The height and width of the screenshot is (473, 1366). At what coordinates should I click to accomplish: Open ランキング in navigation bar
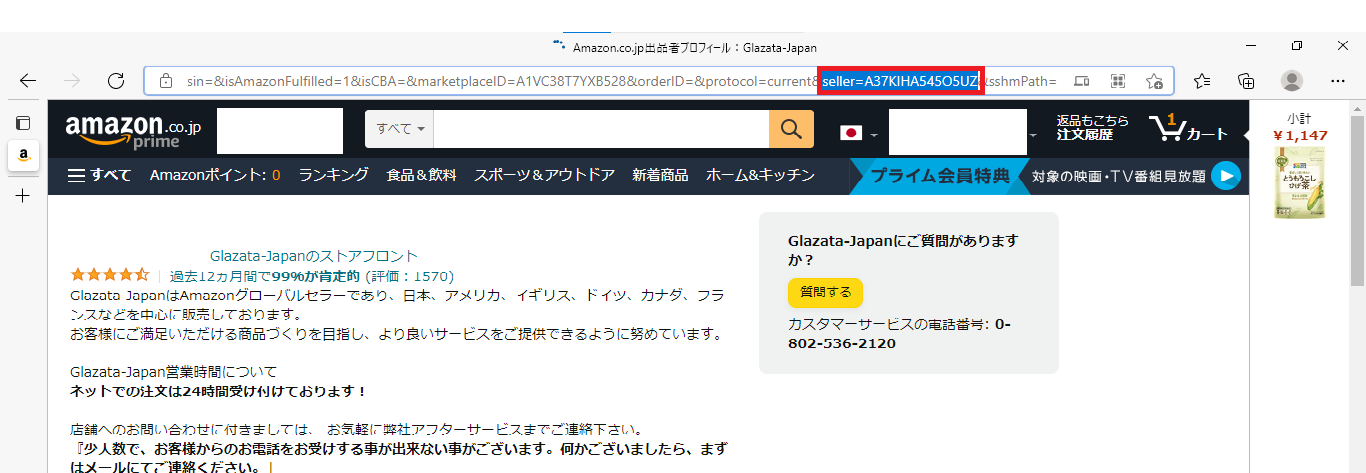(333, 175)
